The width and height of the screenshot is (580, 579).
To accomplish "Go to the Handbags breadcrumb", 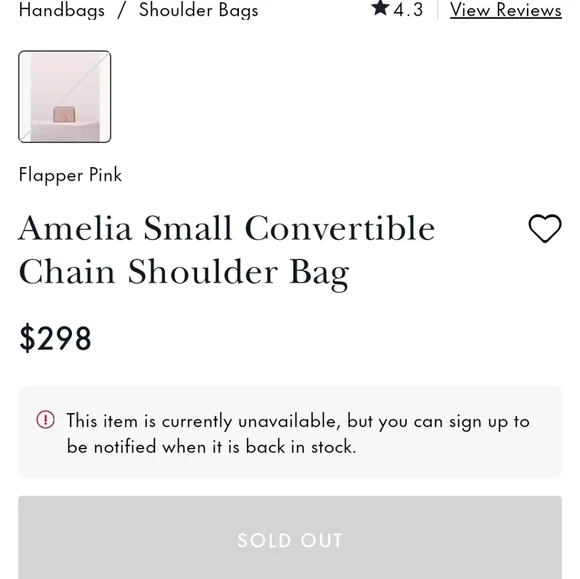I will point(62,10).
